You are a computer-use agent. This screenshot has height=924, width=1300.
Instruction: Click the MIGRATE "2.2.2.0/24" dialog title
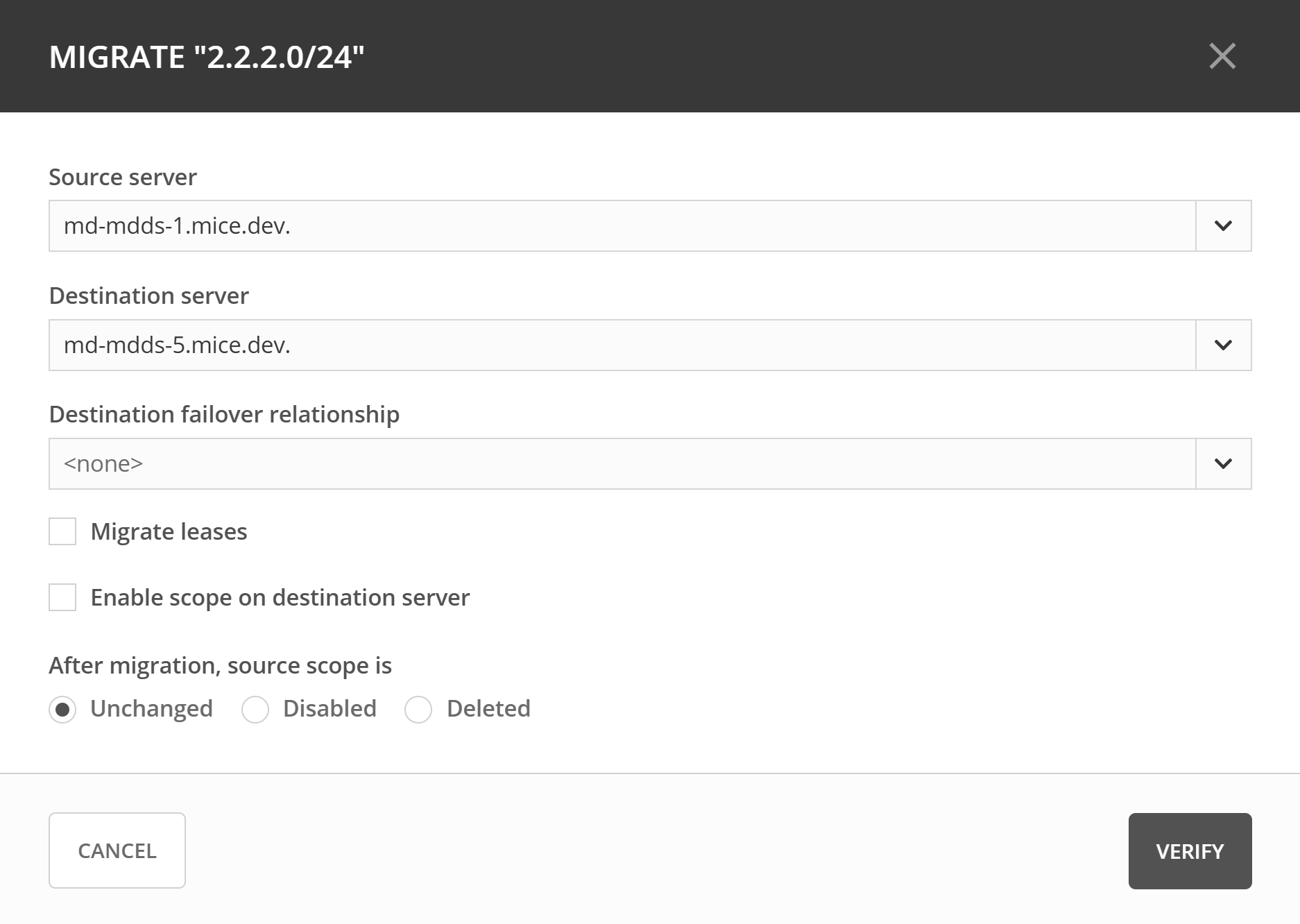click(x=207, y=57)
